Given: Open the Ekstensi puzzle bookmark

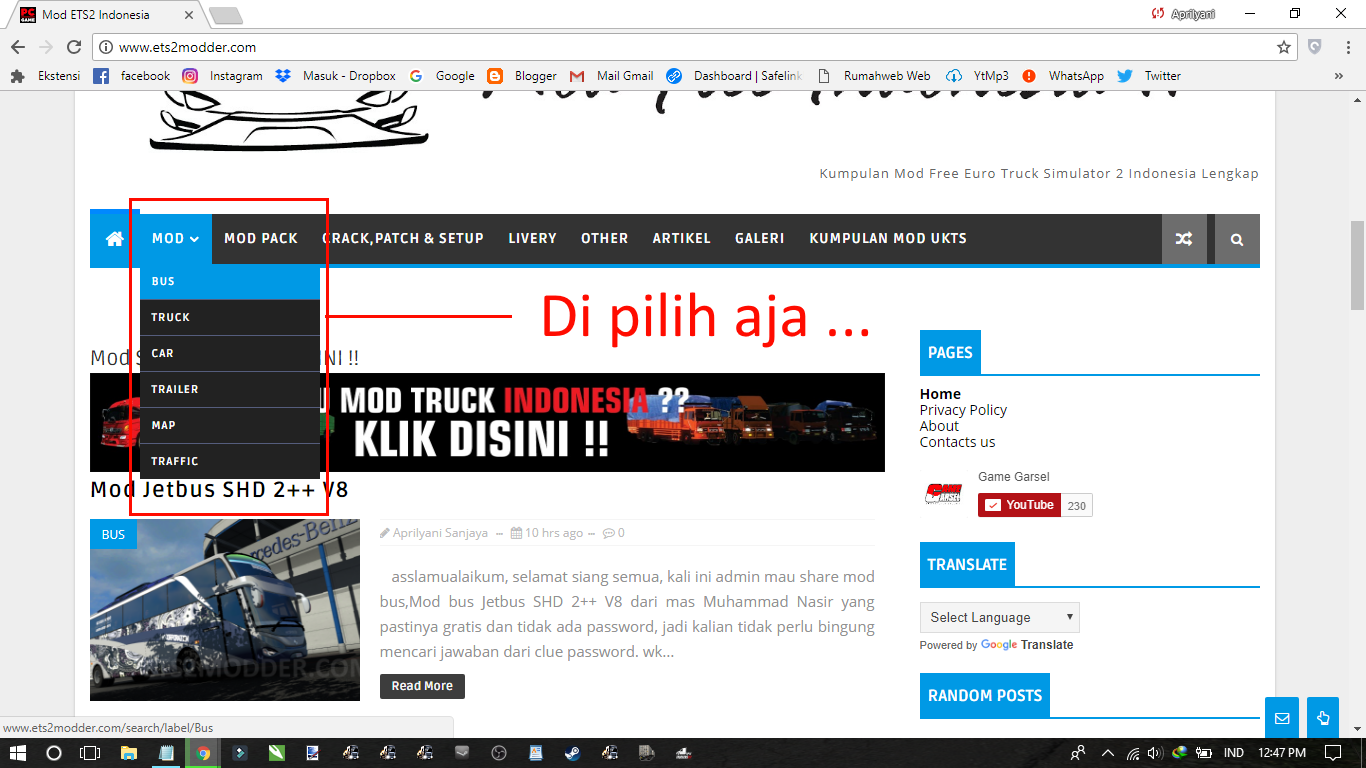Looking at the screenshot, I should (x=45, y=76).
